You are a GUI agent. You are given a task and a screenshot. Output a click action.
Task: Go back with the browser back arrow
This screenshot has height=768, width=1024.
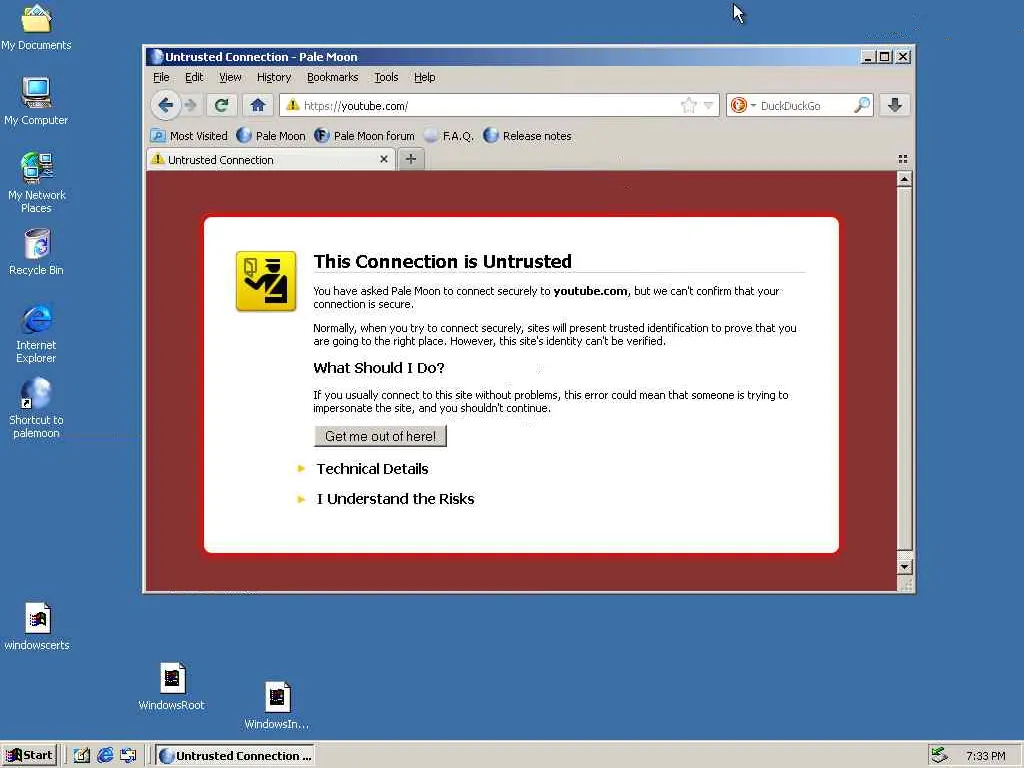(165, 105)
